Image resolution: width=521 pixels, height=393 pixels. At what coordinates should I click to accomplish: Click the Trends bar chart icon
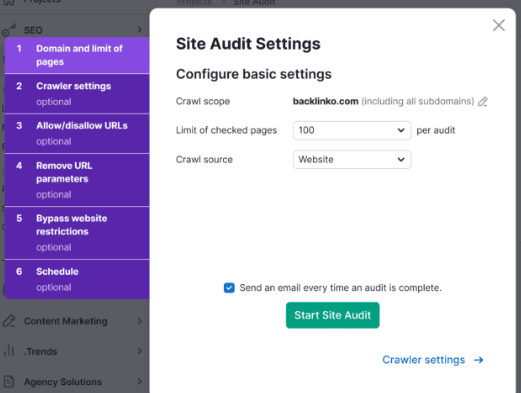click(9, 351)
